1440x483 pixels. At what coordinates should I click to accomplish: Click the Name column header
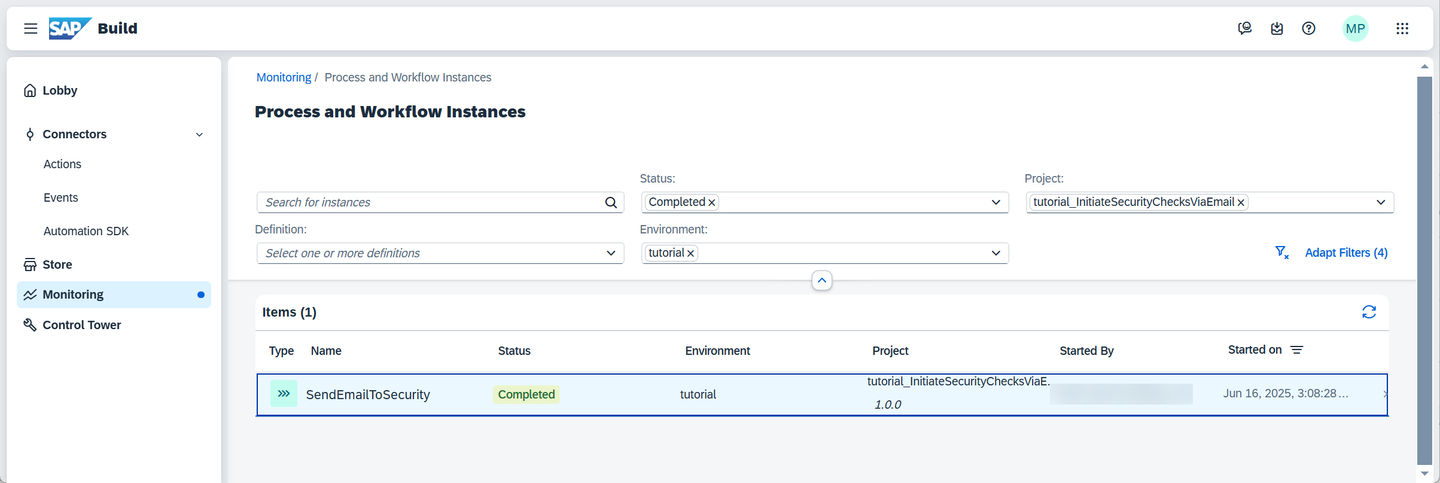326,351
